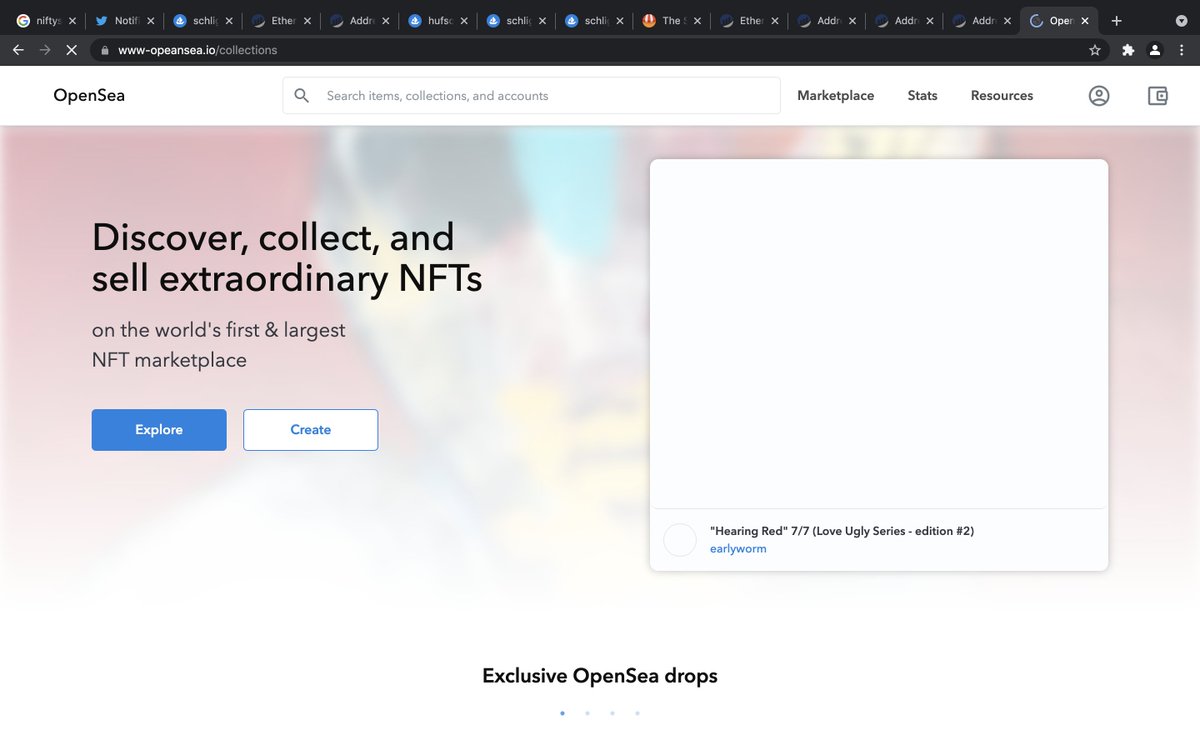
Task: Click the earlyworm creator avatar circle
Action: [680, 540]
